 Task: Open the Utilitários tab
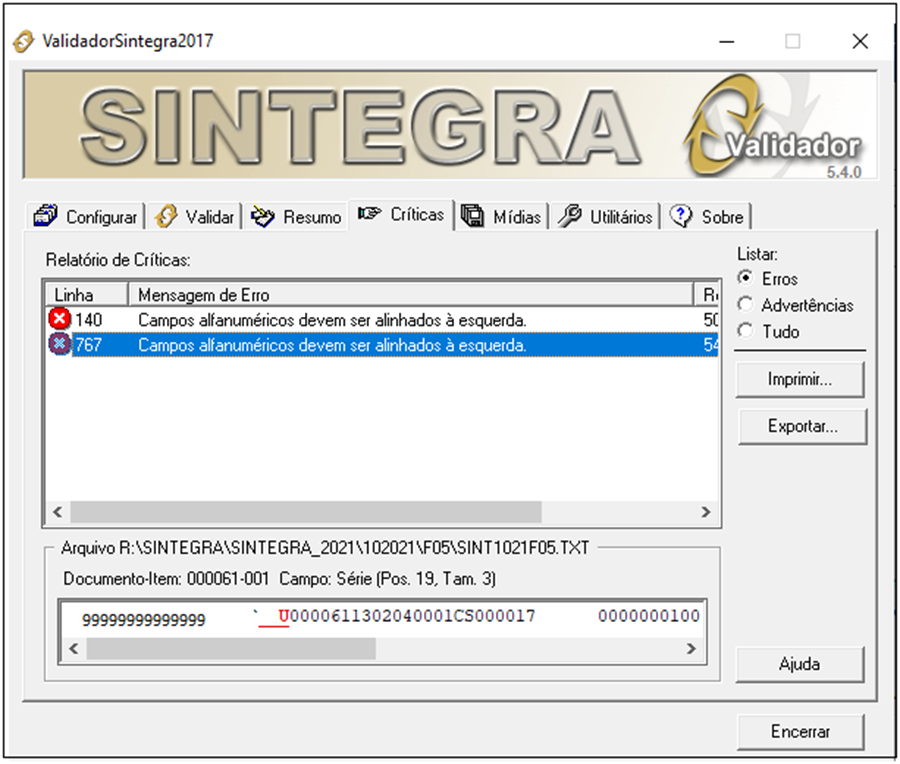(x=605, y=216)
